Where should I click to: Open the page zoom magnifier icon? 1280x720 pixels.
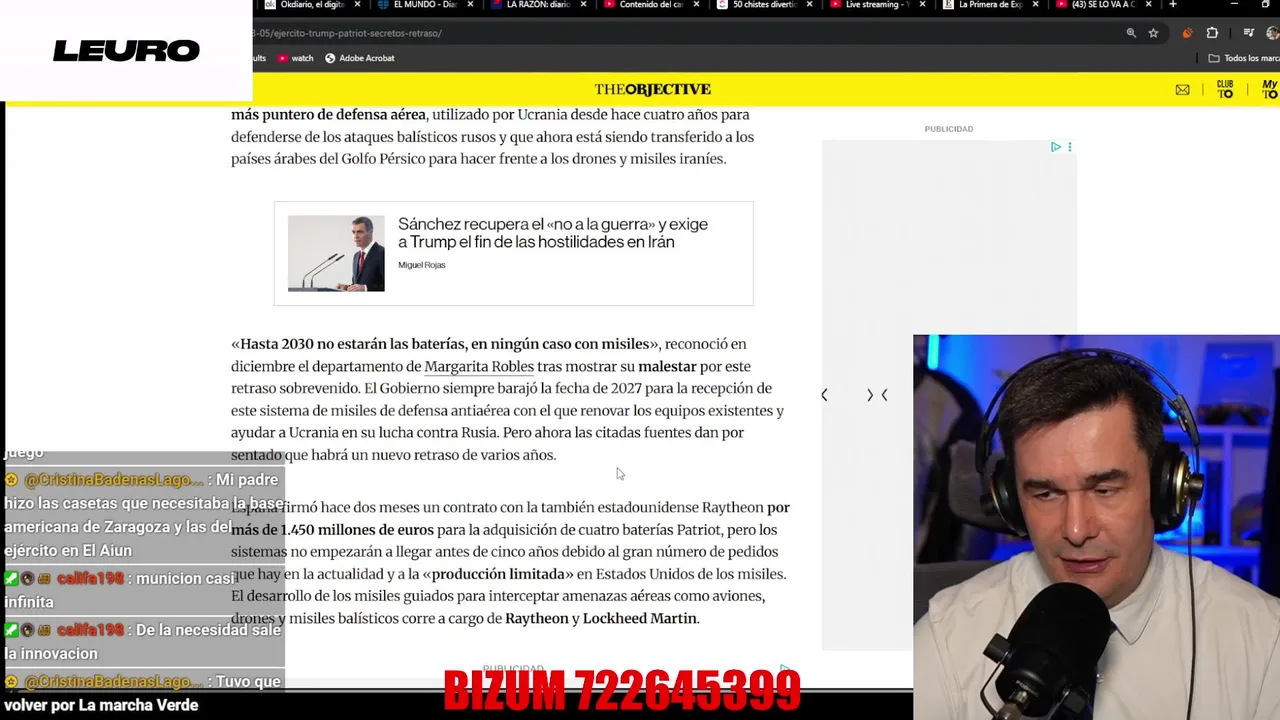point(1131,33)
